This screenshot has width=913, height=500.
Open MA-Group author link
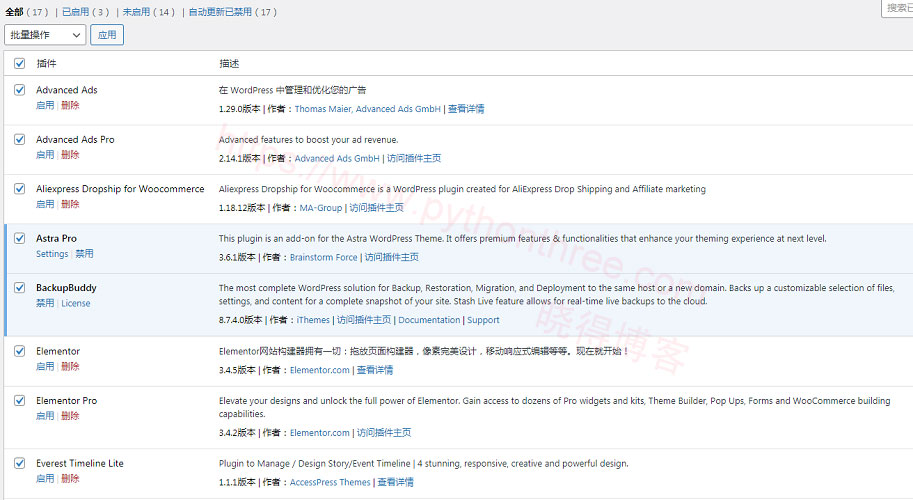coord(320,208)
